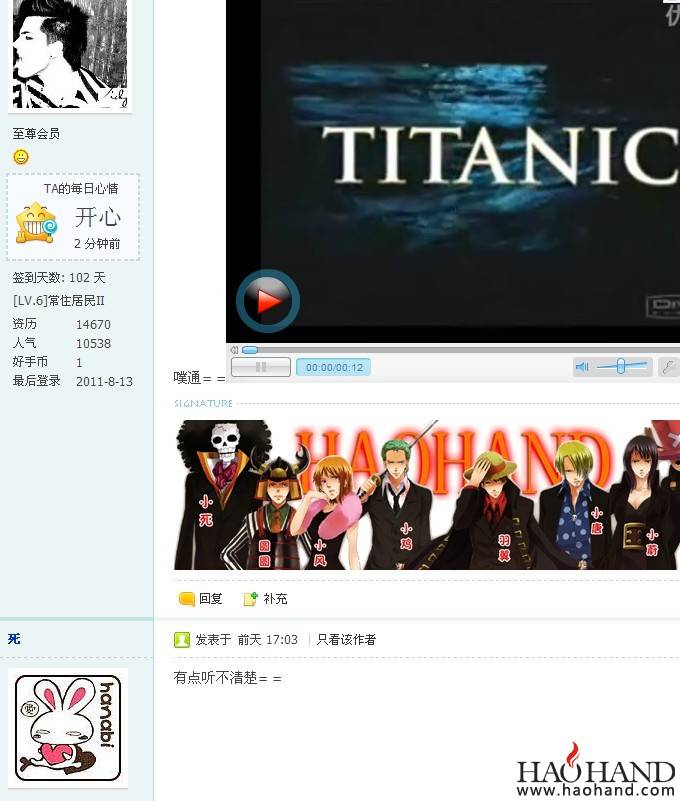Open the player settings wrench icon
Screen dimensions: 680x801
(668, 366)
